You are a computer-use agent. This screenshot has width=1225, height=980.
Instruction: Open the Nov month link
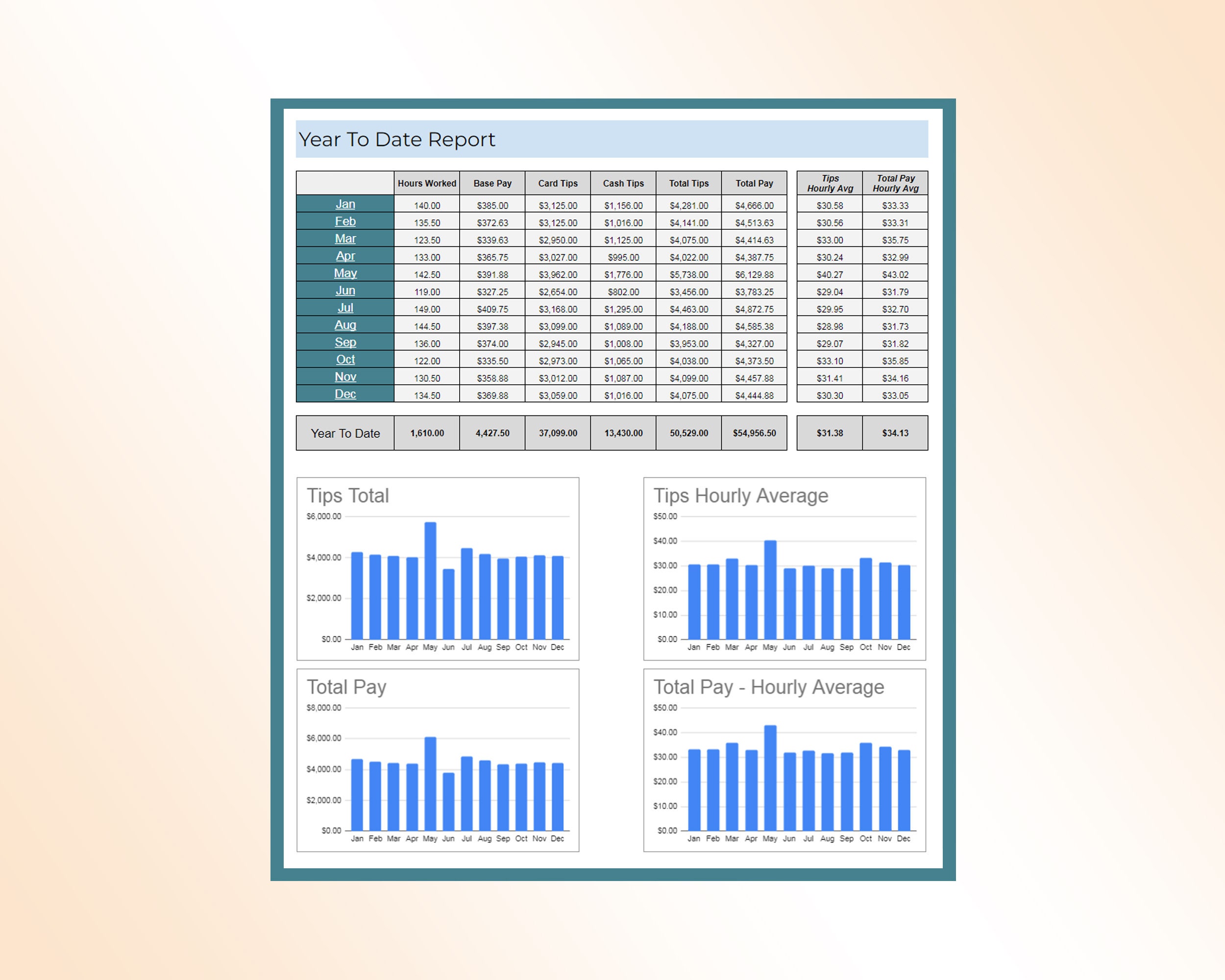(345, 377)
